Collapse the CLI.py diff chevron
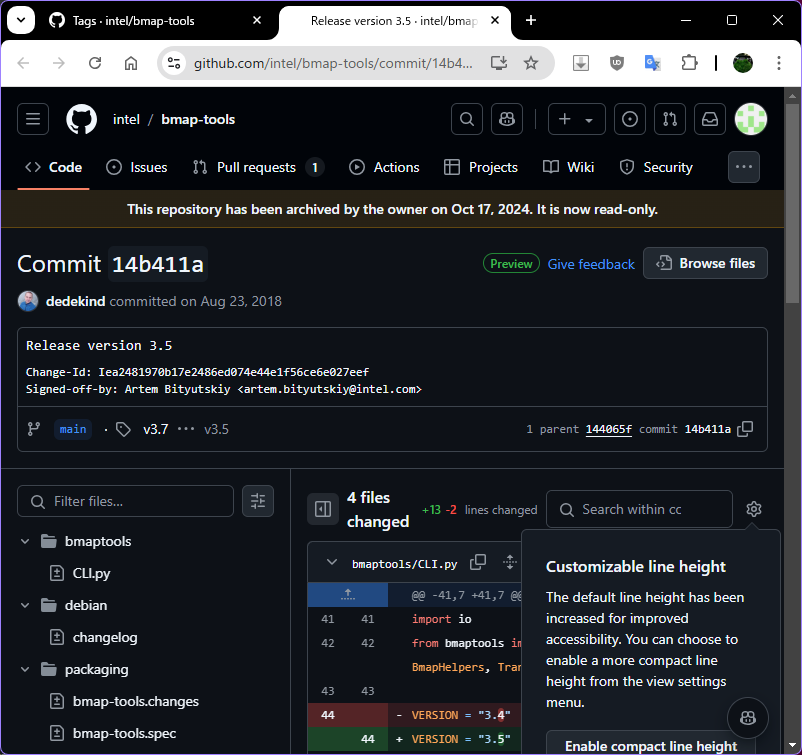Viewport: 802px width, 755px height. [331, 561]
